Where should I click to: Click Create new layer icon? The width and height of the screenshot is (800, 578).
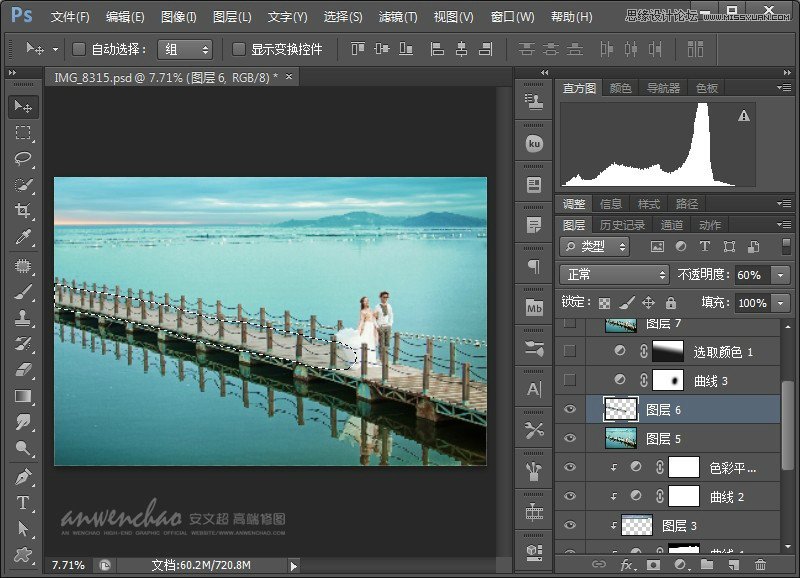pyautogui.click(x=734, y=565)
